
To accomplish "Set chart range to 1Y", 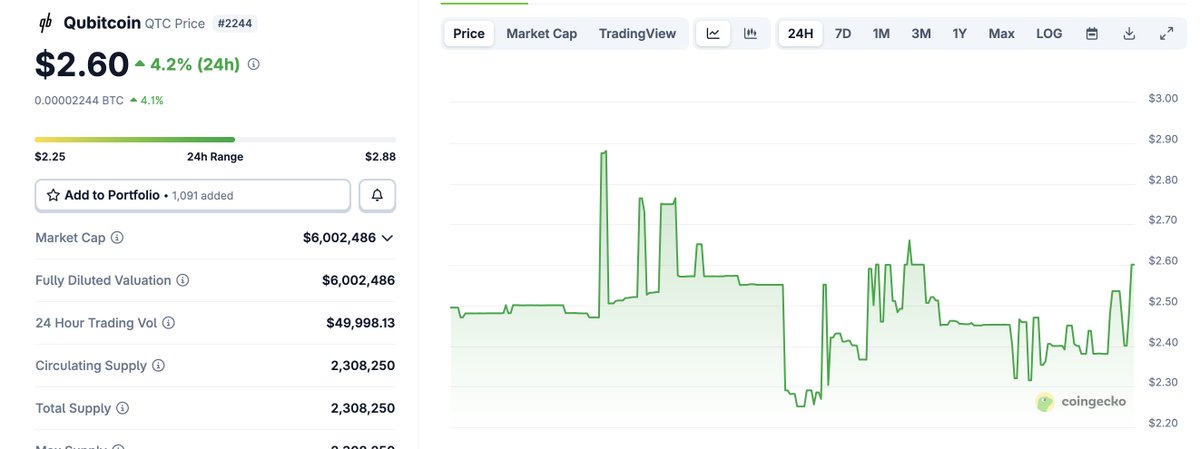I will pyautogui.click(x=960, y=33).
